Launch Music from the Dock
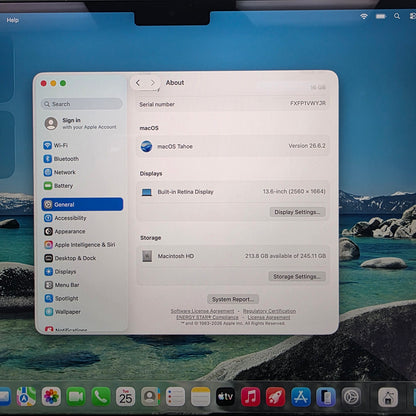This screenshot has height=416, width=416. coord(250,397)
